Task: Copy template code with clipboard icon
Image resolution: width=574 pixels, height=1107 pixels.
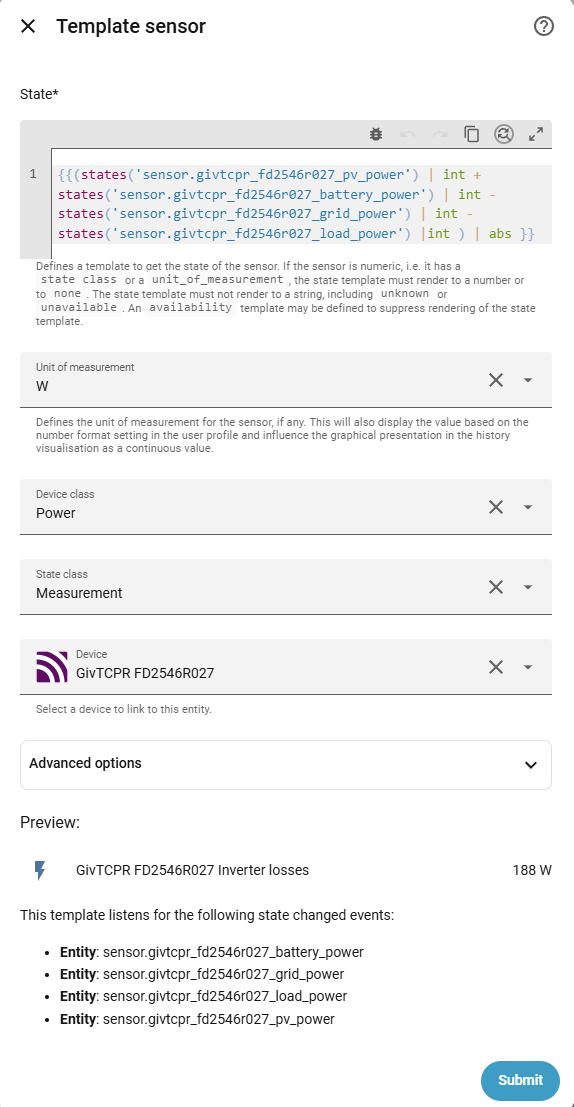Action: [472, 134]
